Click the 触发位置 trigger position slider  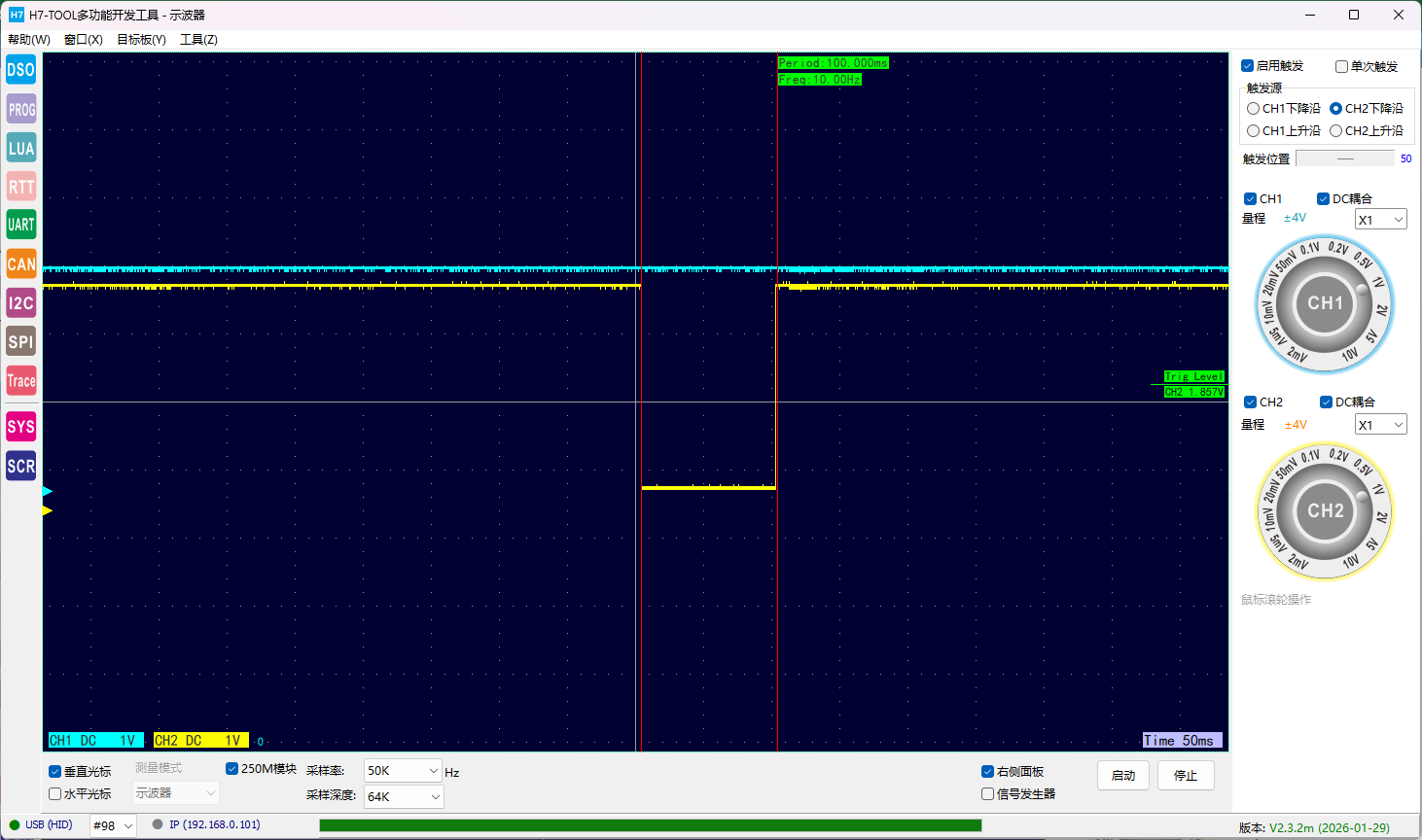(x=1344, y=158)
